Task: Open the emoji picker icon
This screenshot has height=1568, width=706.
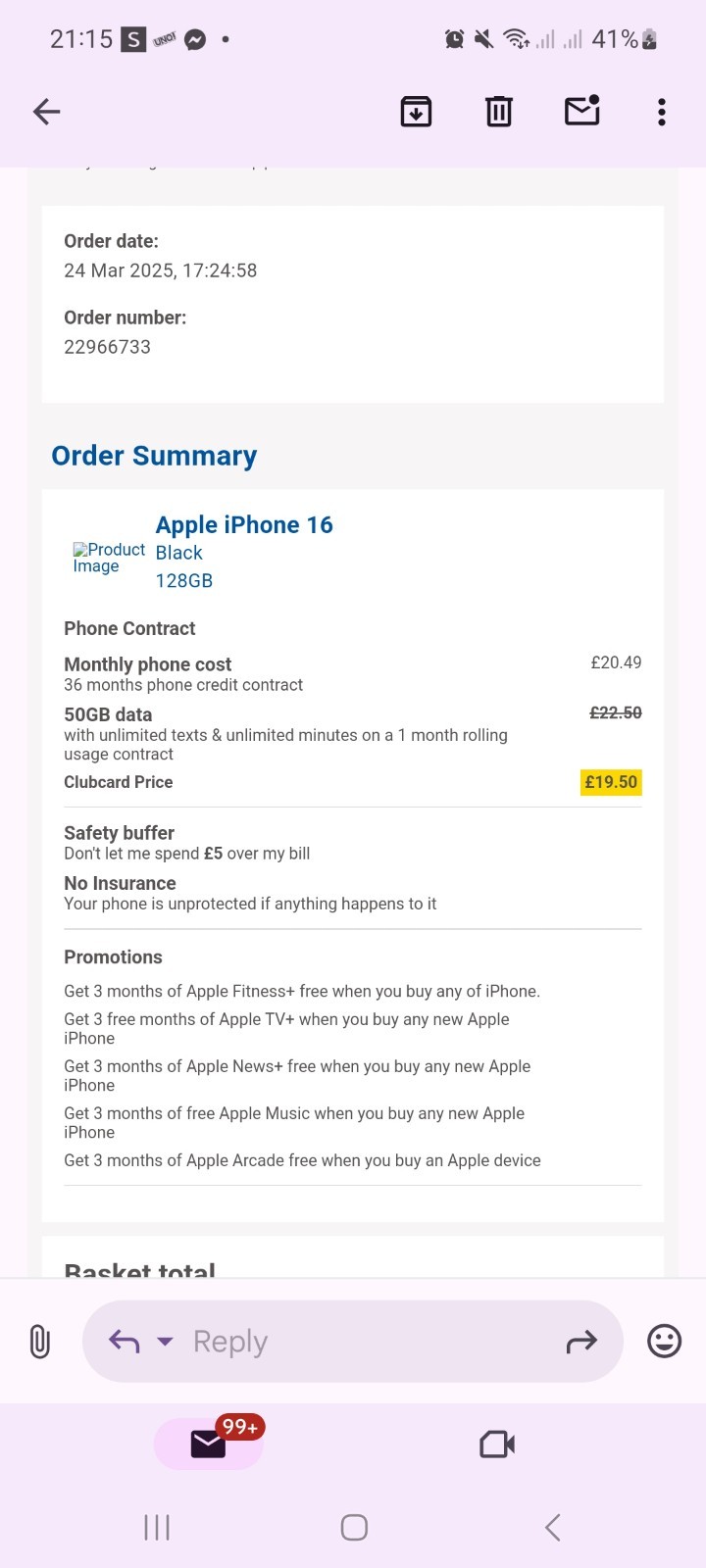Action: pos(664,1341)
